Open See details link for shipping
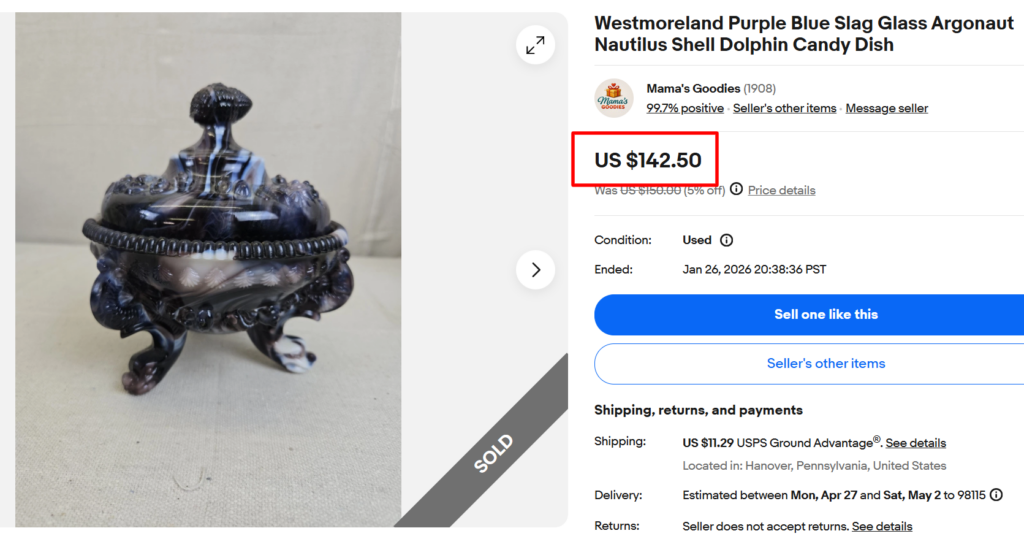Viewport: 1024px width, 547px height. coord(915,443)
